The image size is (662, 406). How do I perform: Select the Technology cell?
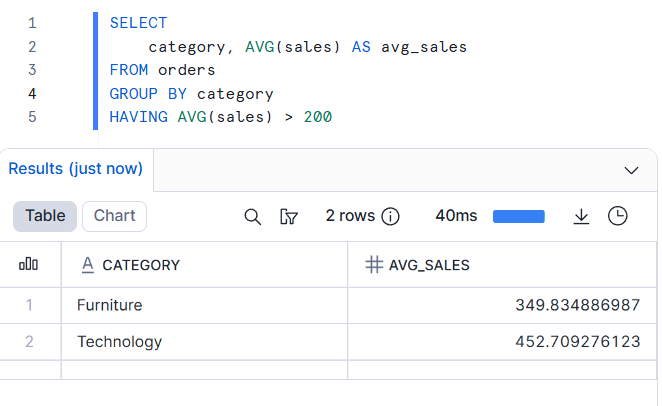[x=119, y=341]
